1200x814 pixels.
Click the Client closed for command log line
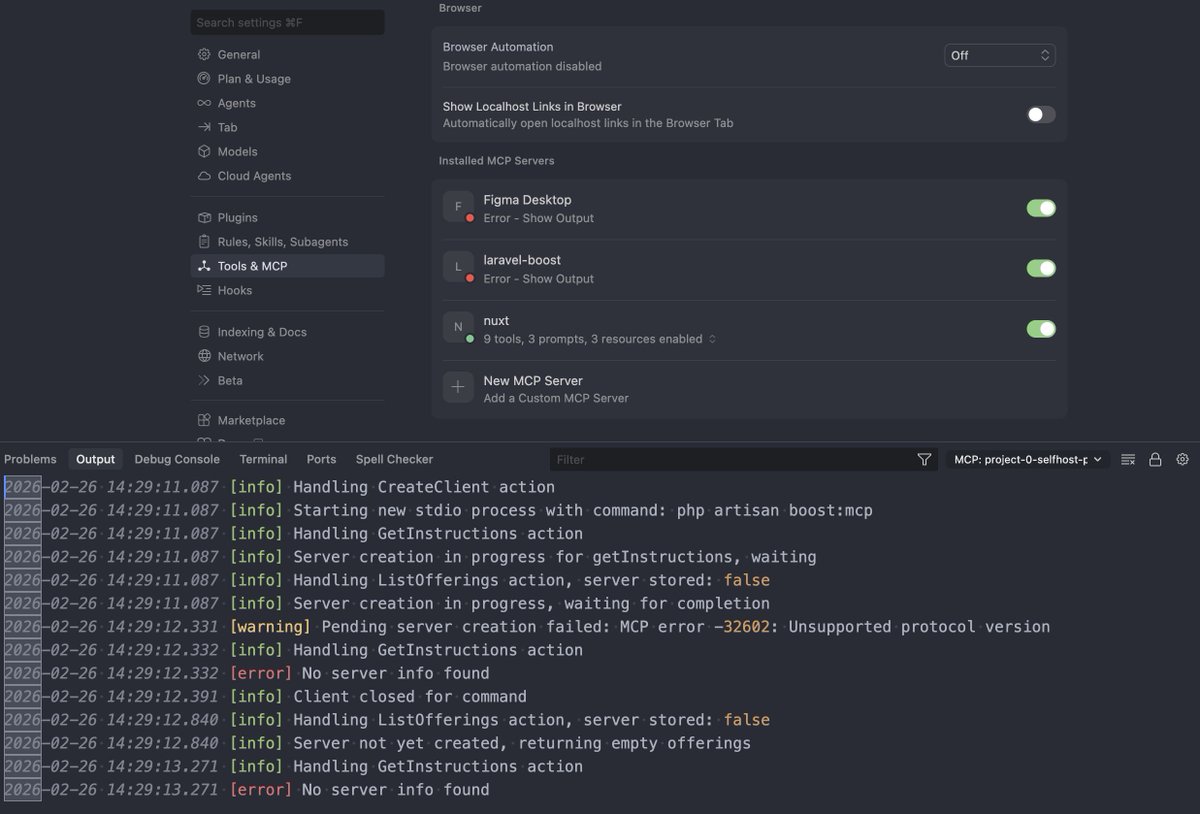click(x=265, y=697)
